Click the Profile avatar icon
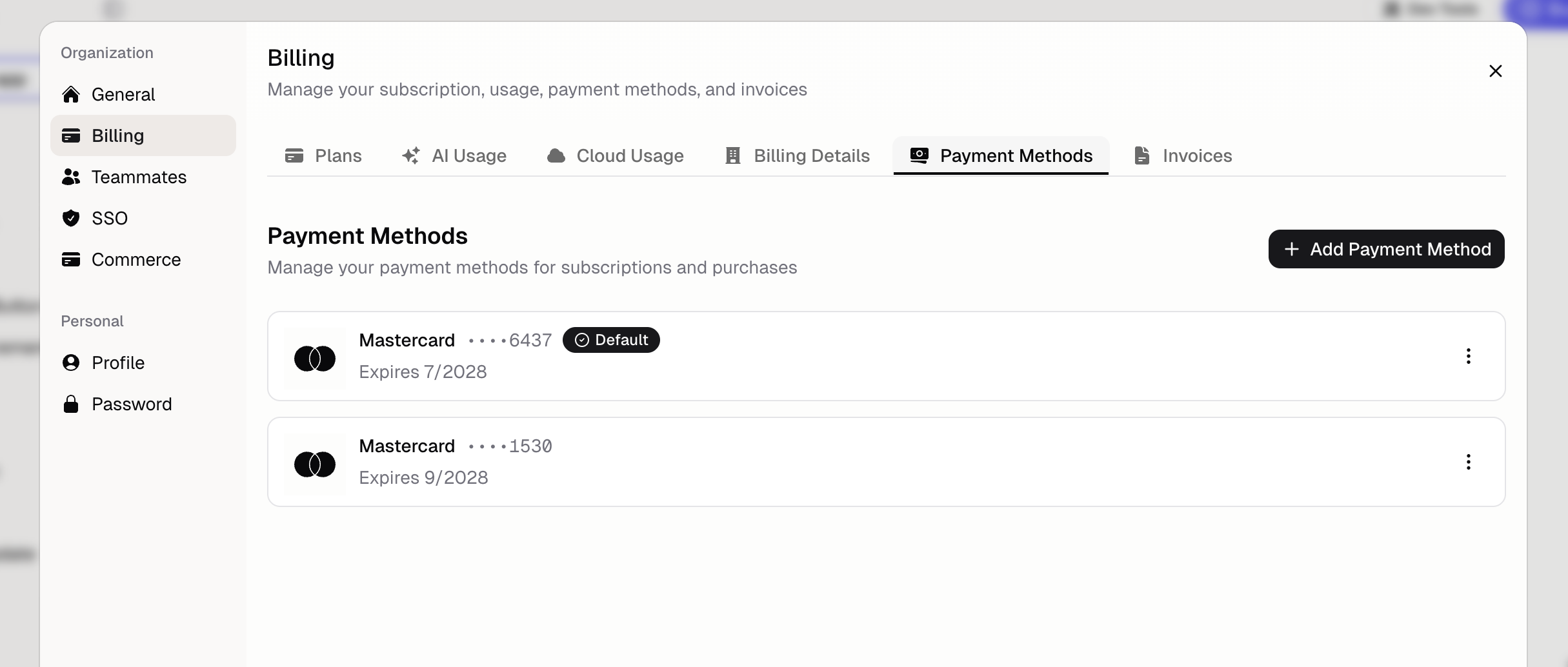Screen dimensions: 1568x667 [x=71, y=363]
